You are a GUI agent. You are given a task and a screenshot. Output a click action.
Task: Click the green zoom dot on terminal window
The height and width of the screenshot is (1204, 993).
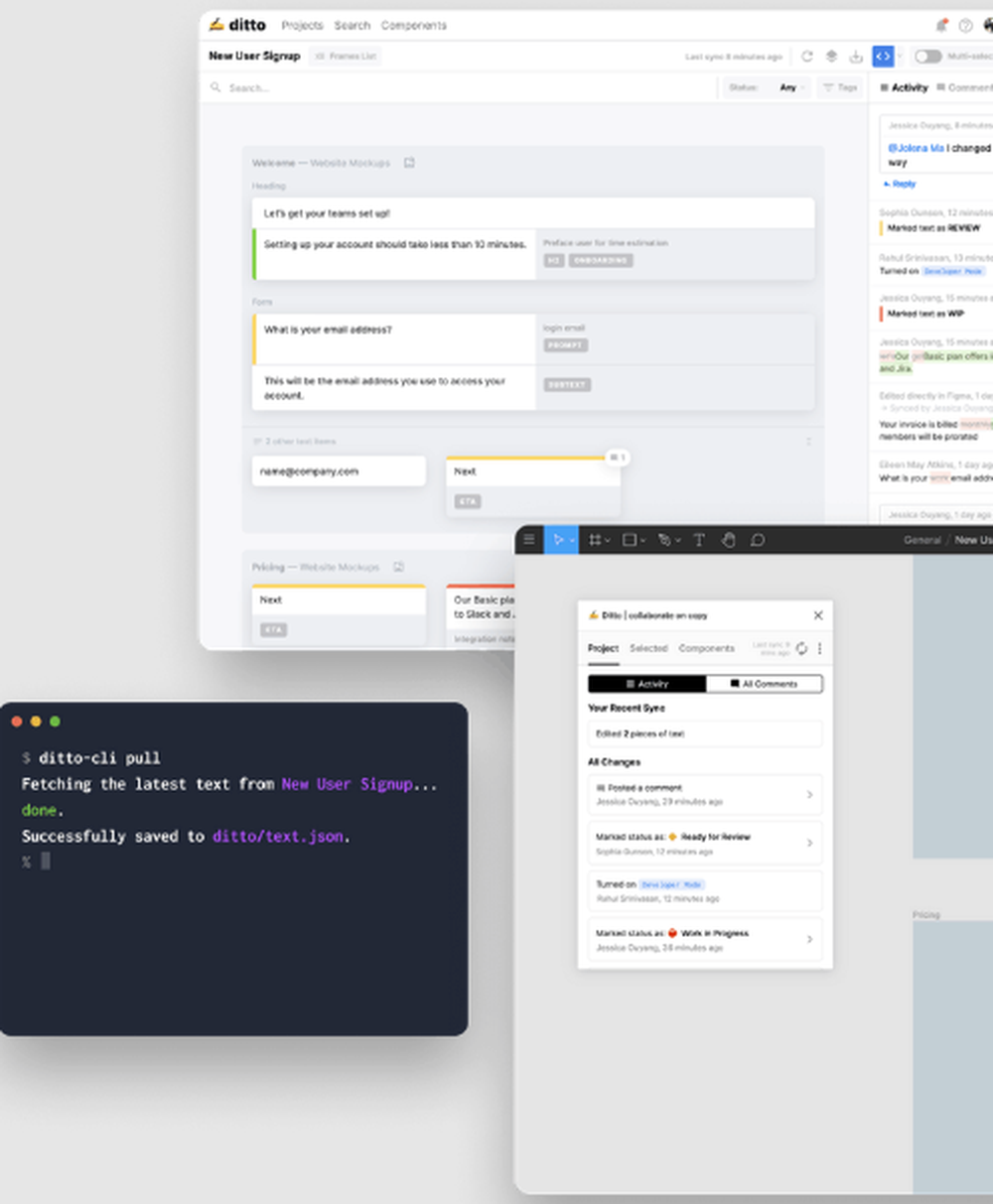click(55, 721)
